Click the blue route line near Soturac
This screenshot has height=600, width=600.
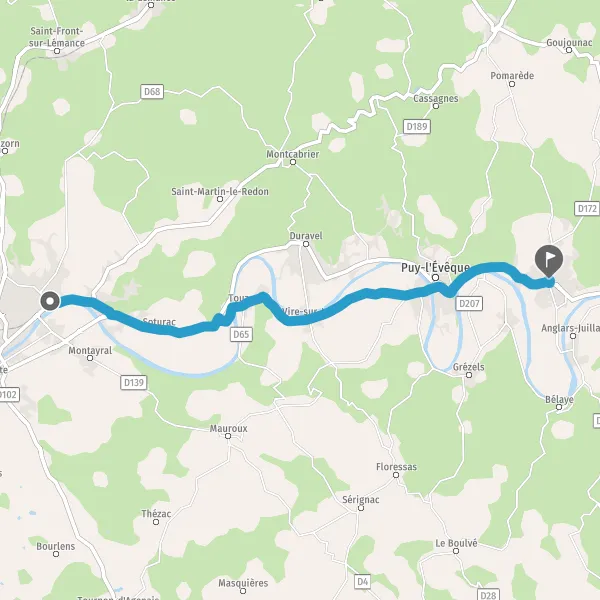pos(153,328)
